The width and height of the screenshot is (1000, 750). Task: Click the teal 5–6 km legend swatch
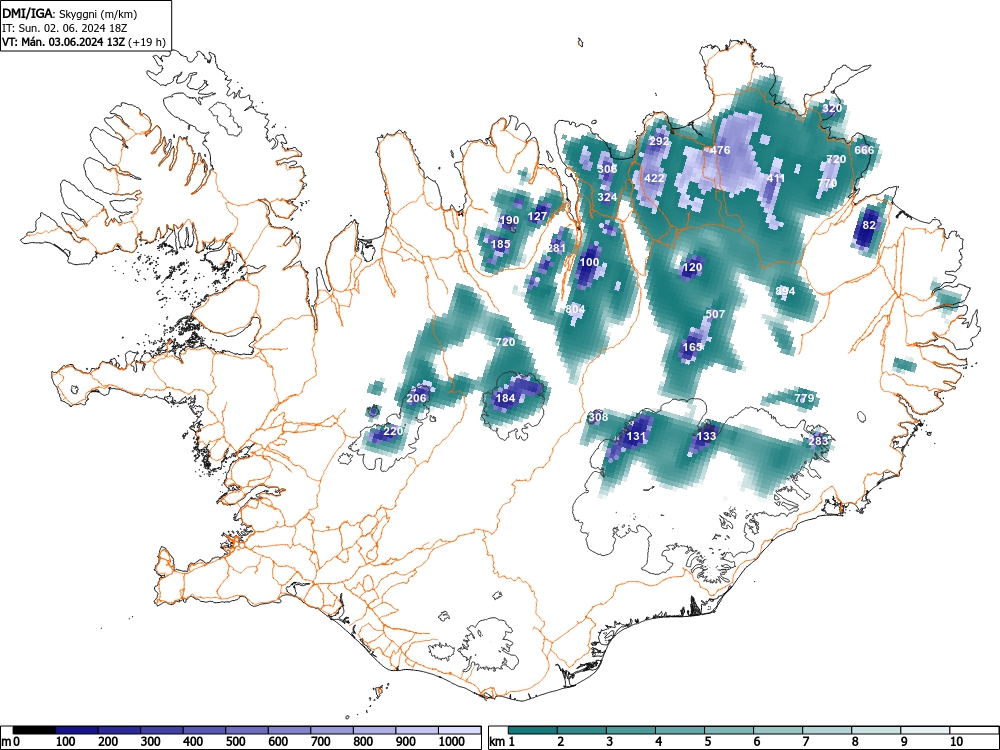click(x=729, y=730)
